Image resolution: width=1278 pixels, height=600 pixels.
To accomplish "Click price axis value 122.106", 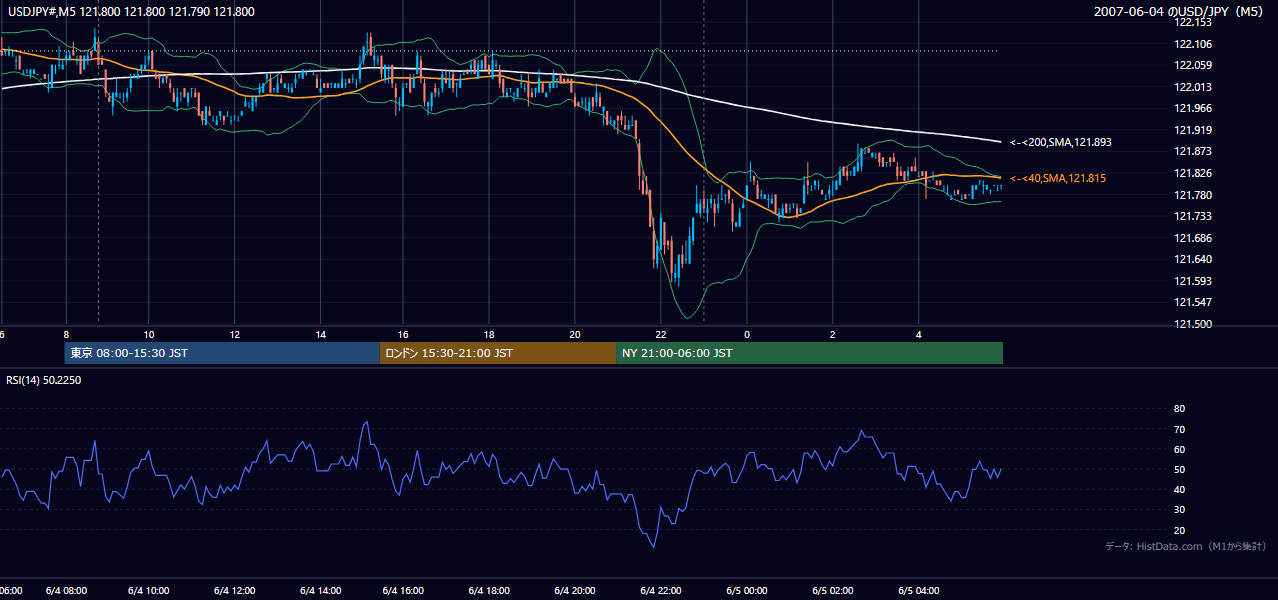I will [1192, 44].
